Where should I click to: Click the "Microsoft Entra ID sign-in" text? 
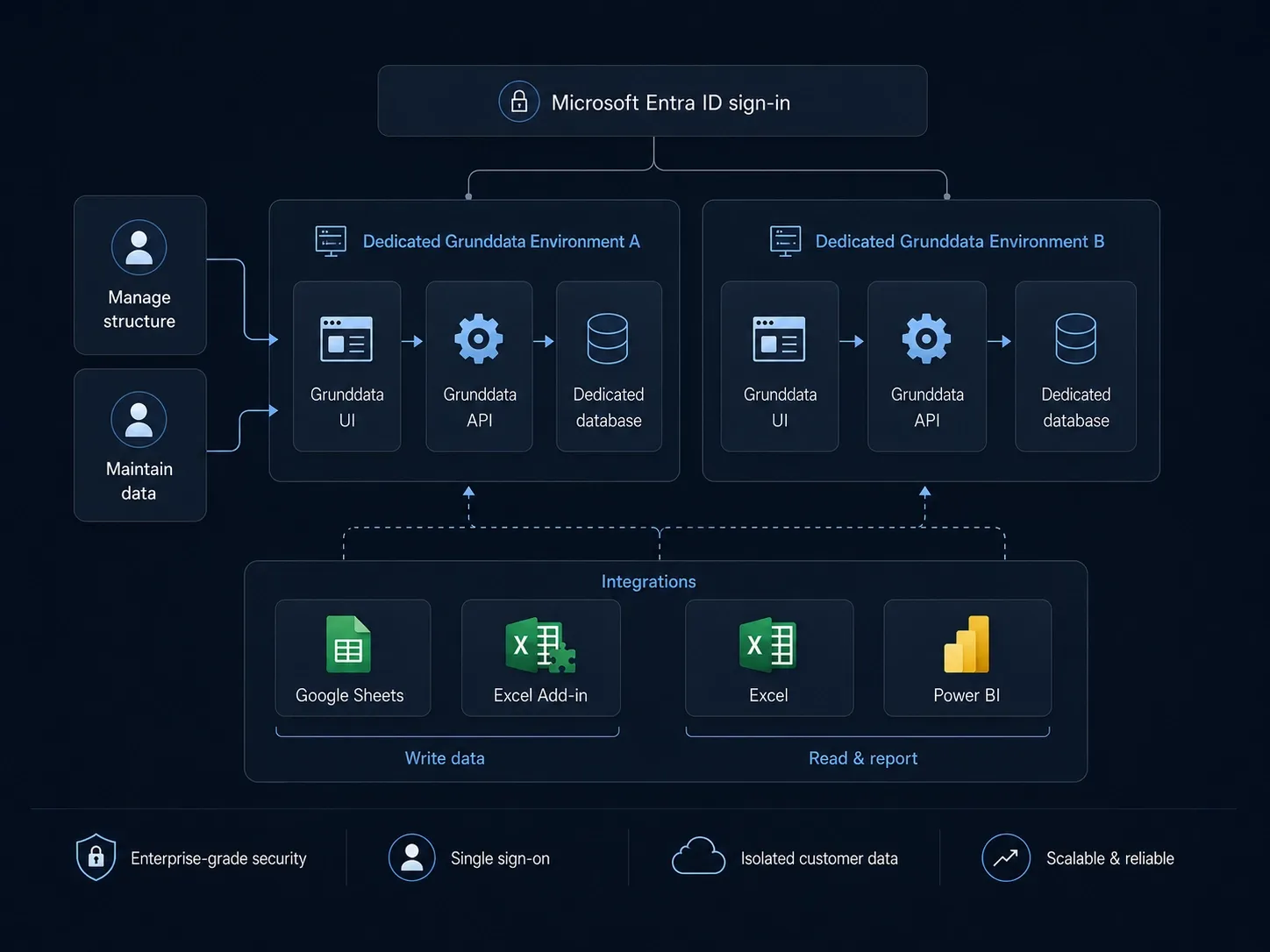671,103
